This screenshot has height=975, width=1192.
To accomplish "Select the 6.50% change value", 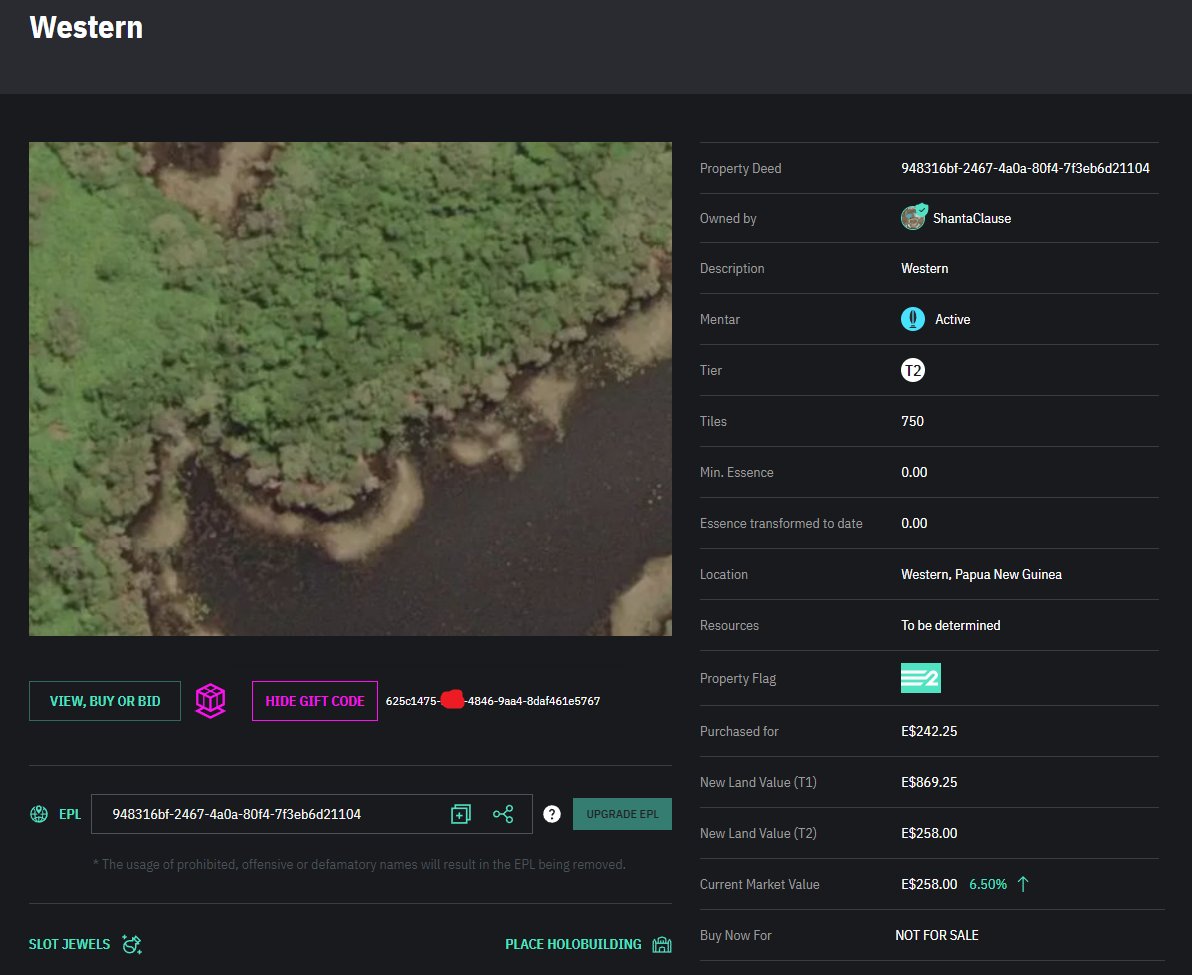I will coord(988,884).
